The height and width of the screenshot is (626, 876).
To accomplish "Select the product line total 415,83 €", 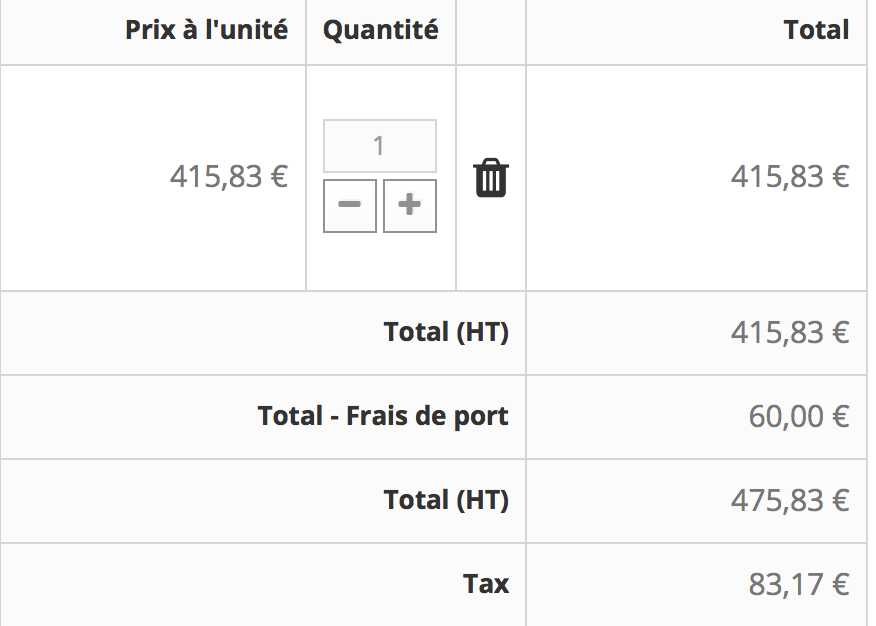I will [790, 176].
